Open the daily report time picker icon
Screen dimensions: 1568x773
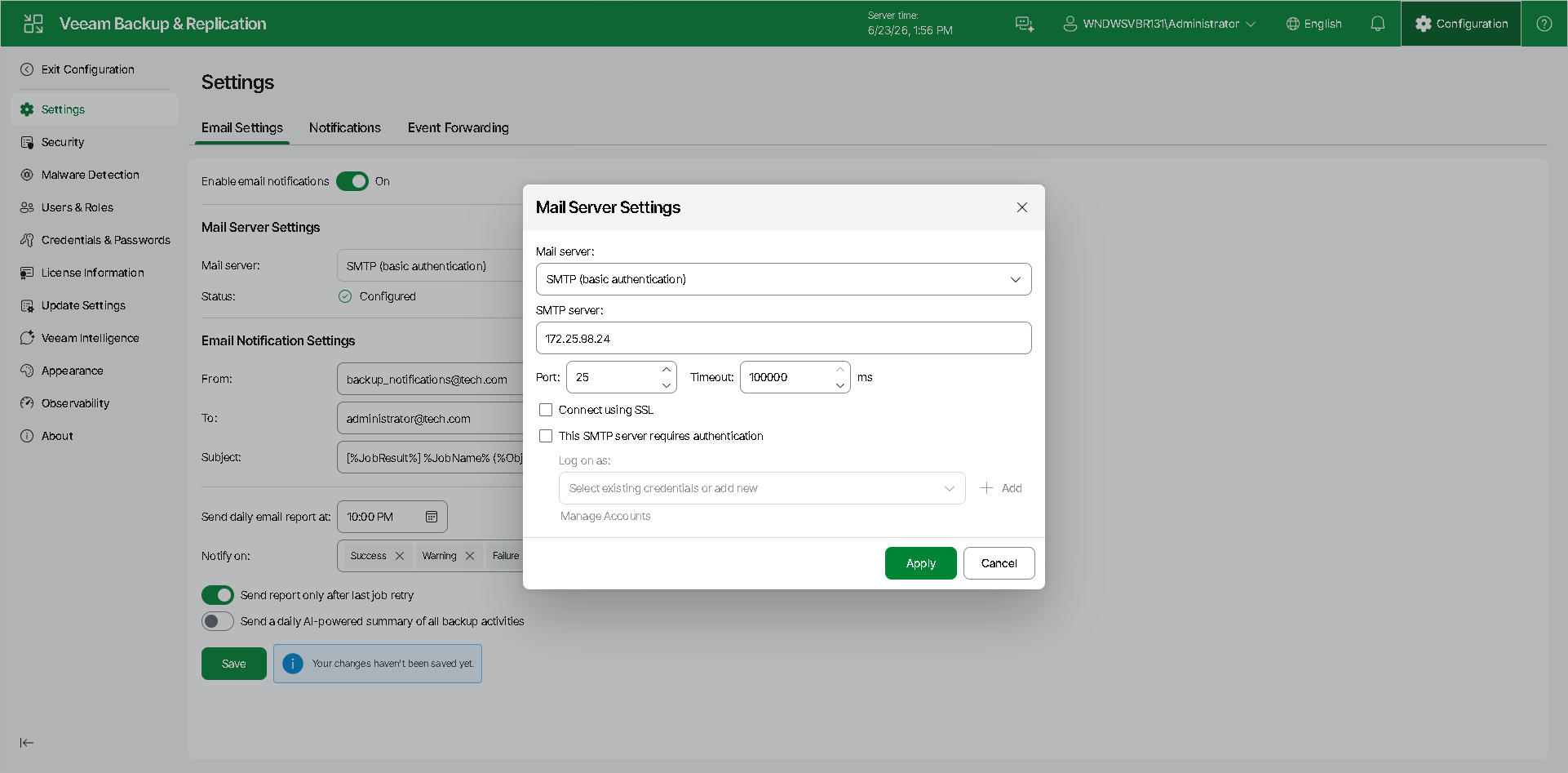click(432, 517)
